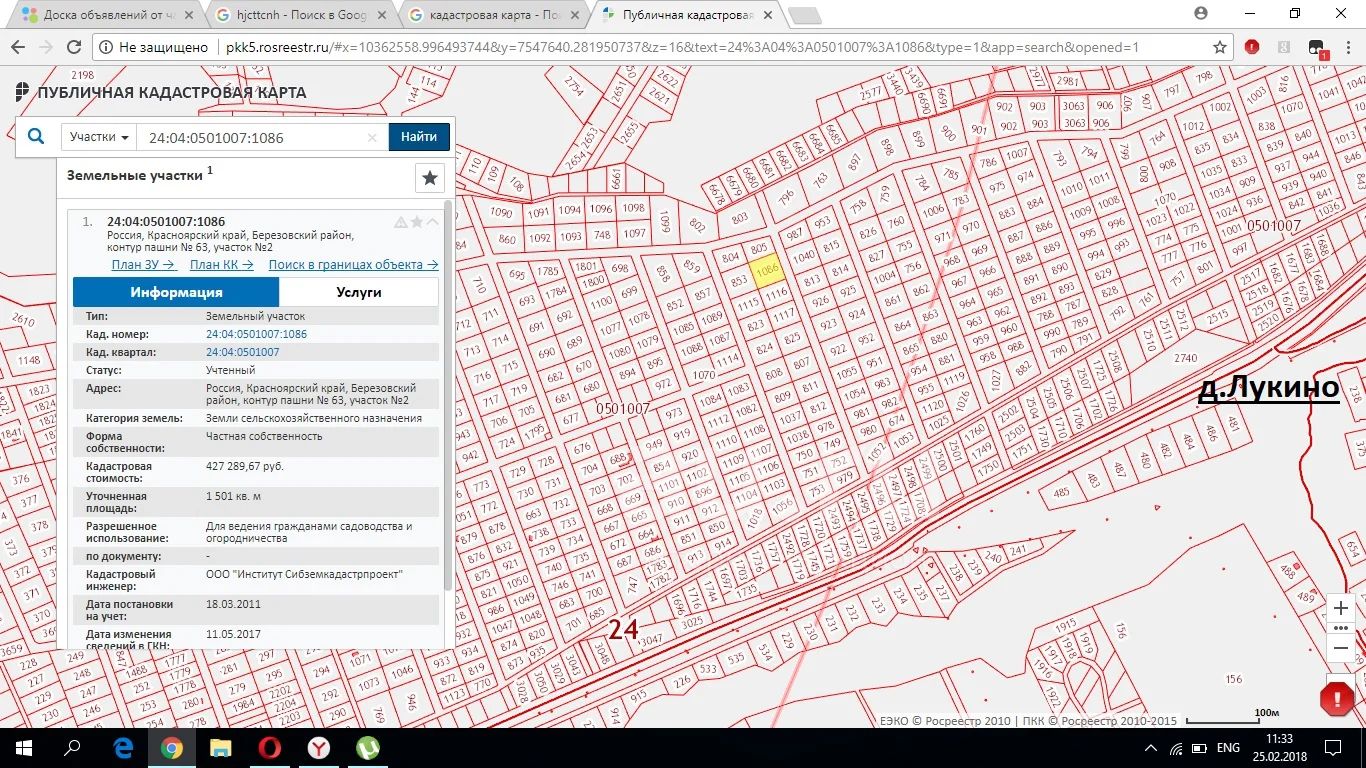Open uTorrent from the taskbar
Viewport: 1366px width, 768px height.
[x=367, y=747]
